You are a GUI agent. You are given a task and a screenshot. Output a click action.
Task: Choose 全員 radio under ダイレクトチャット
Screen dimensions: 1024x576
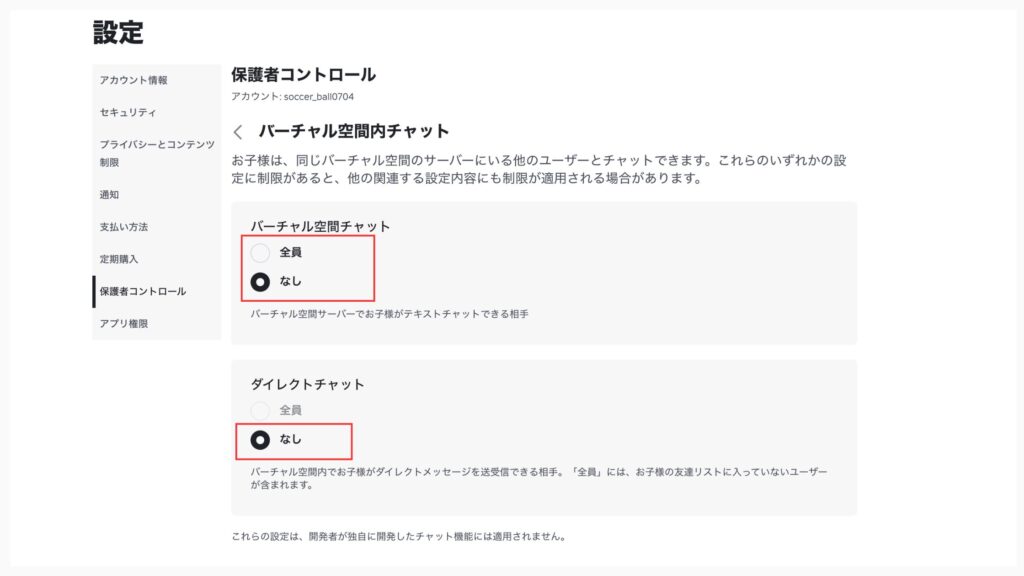(260, 410)
